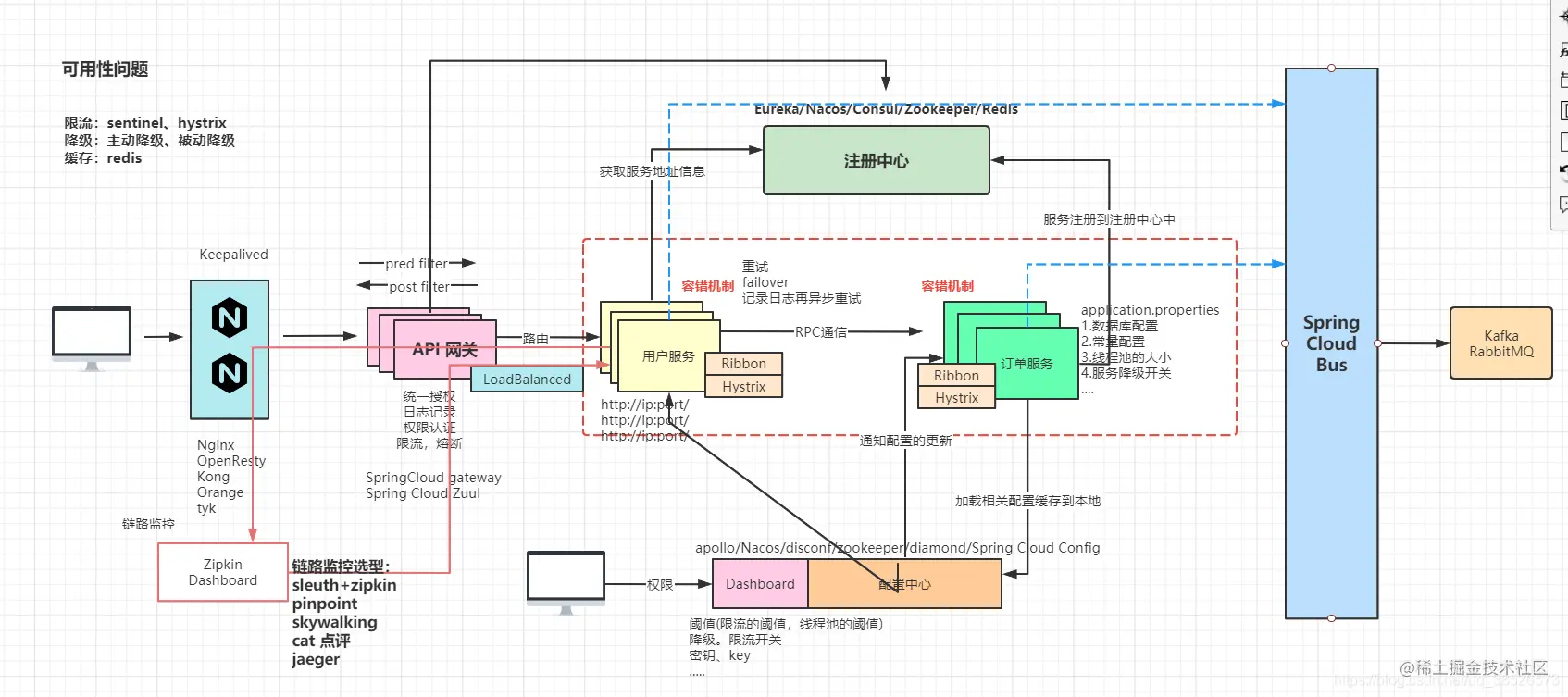This screenshot has width=1568, height=697.
Task: Click the '降级: 主动降级、被动降级' text line
Action: click(x=149, y=141)
